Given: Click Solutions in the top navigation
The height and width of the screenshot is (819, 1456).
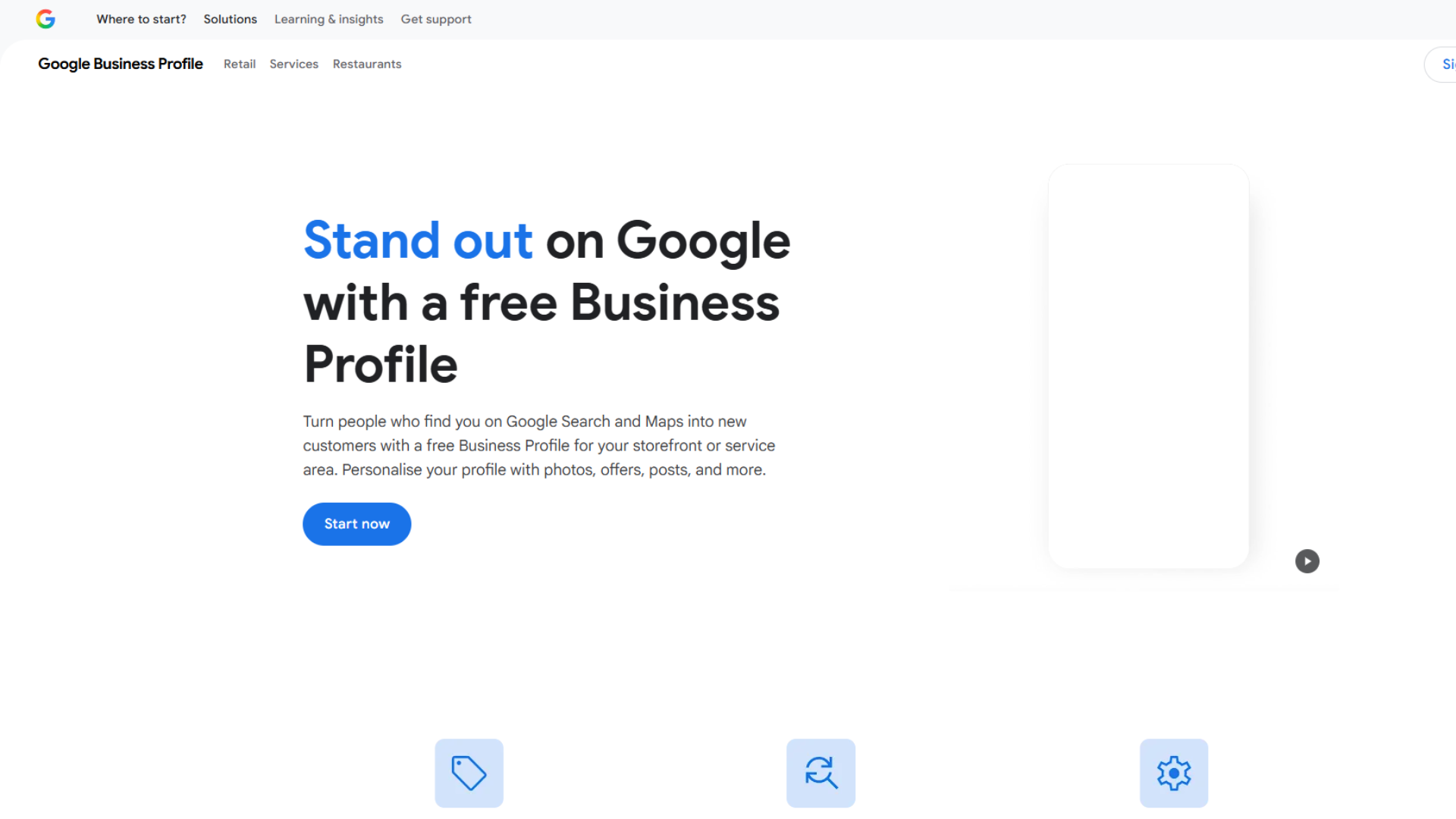Looking at the screenshot, I should pyautogui.click(x=230, y=19).
